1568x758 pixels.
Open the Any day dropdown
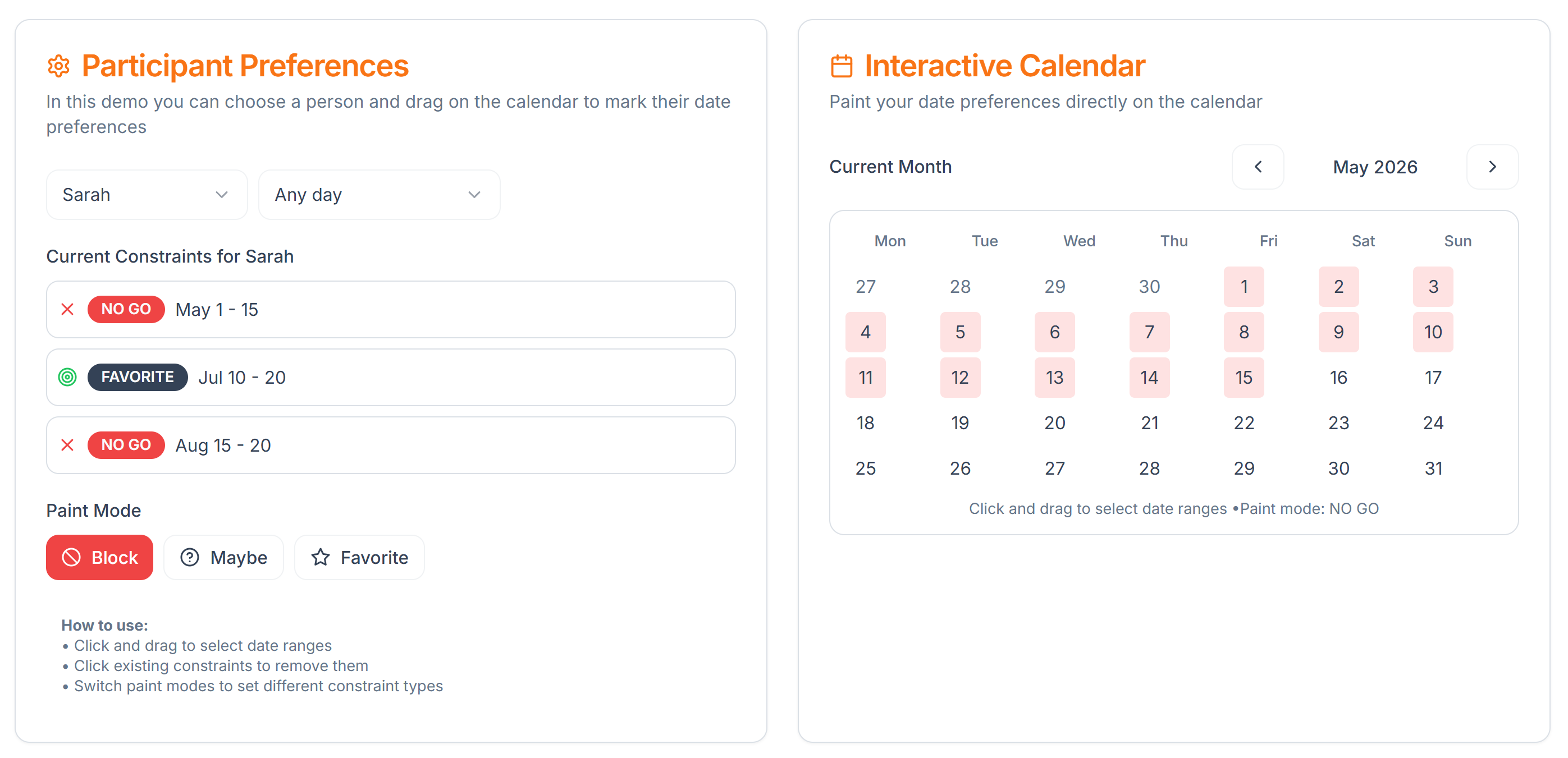coord(378,194)
